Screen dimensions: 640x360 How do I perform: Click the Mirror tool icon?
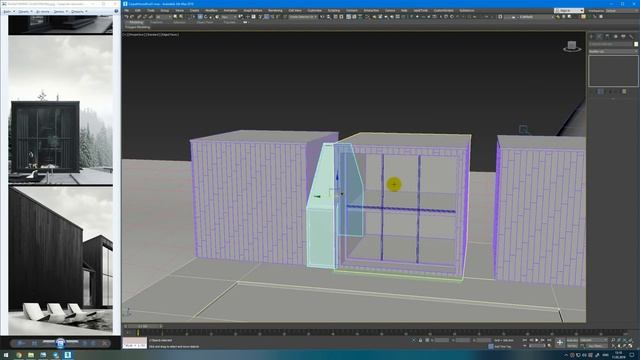[322, 17]
